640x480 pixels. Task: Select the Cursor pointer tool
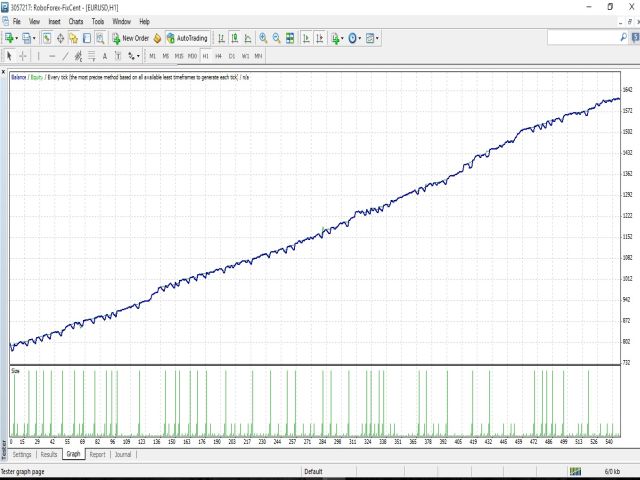point(9,56)
